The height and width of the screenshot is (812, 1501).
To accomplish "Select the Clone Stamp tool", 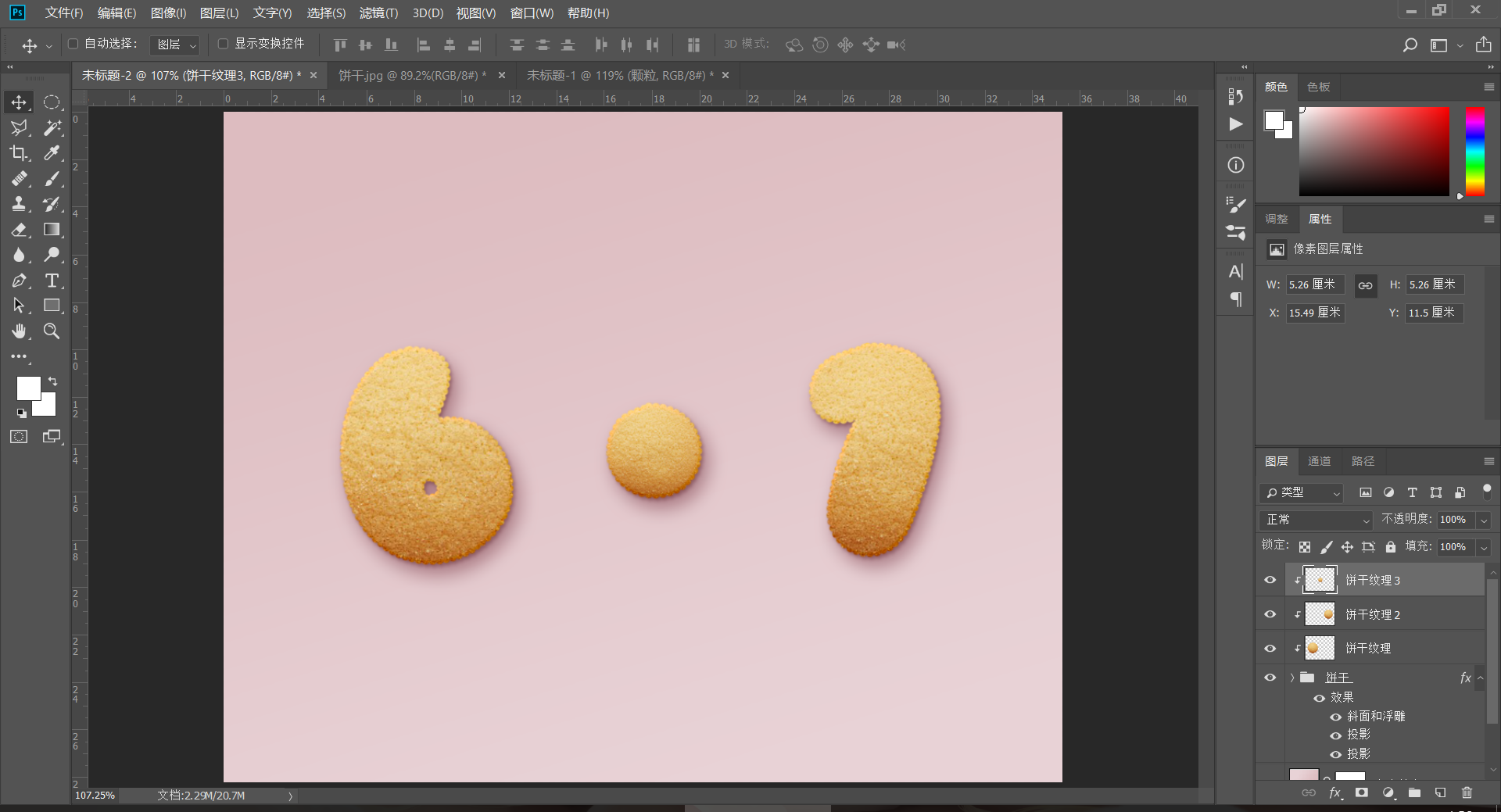I will [x=19, y=204].
